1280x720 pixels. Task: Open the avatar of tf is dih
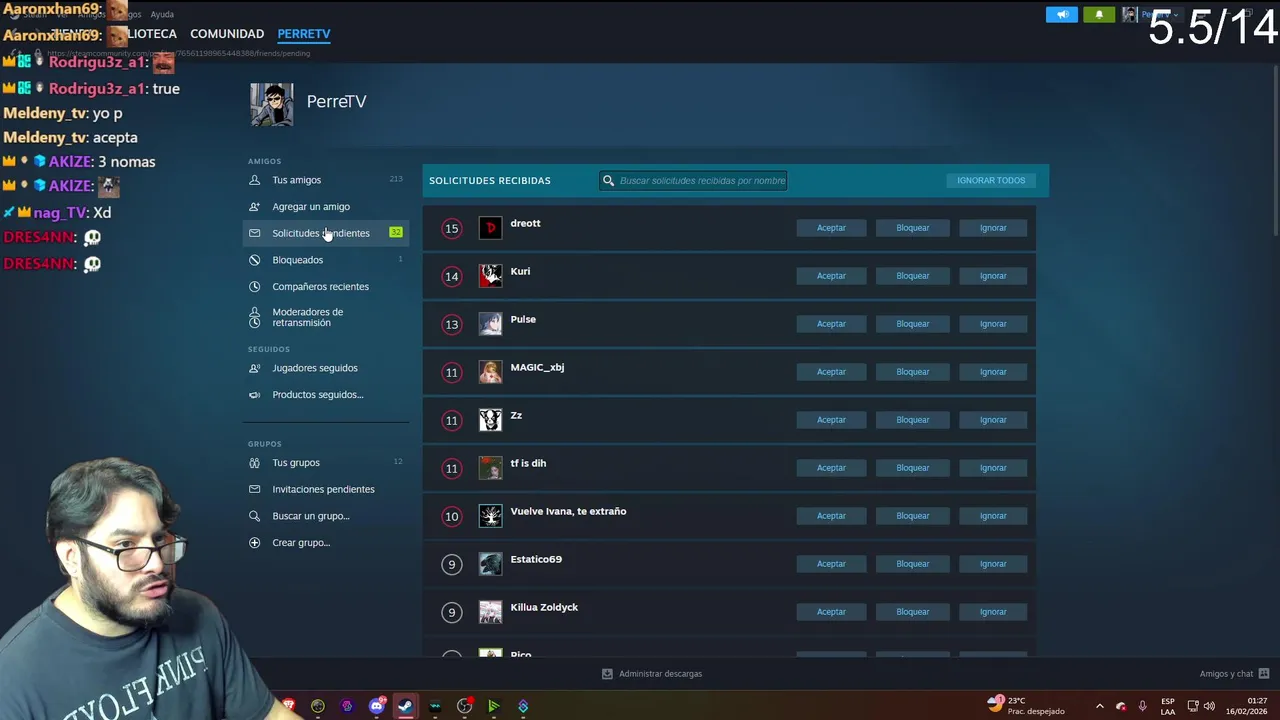(x=490, y=468)
